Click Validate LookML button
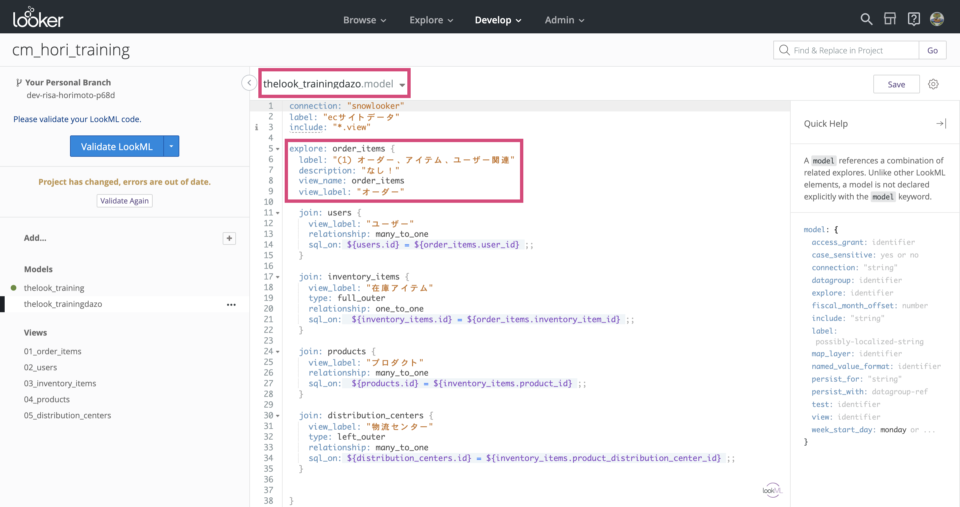Screen dimensions: 960x507 (116, 146)
